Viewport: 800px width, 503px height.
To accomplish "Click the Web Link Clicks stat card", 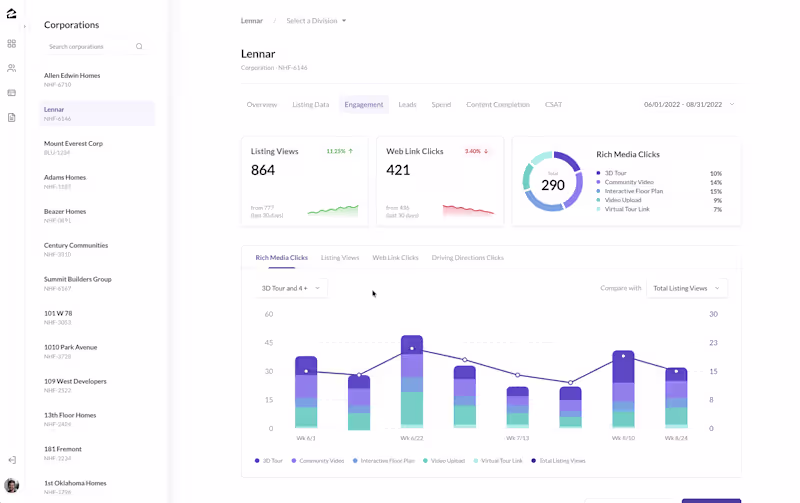I will tap(440, 181).
